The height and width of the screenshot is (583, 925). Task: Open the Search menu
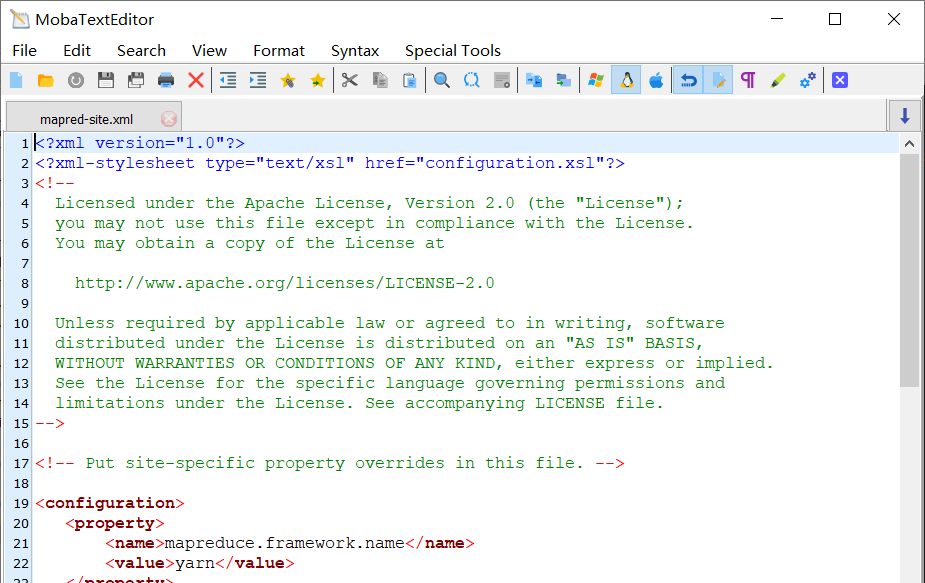(x=142, y=51)
